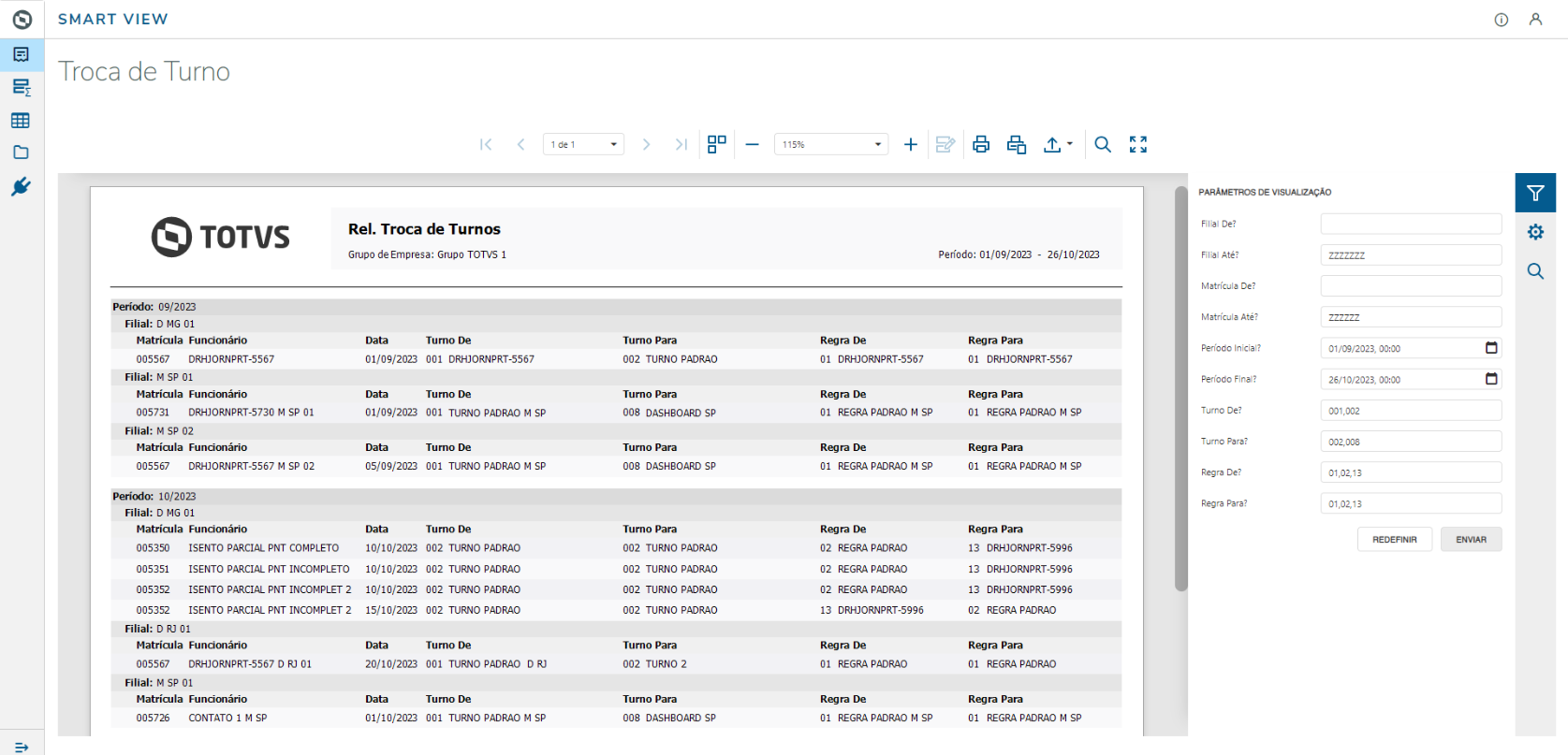Click the '002 TURNO 2' cell

tap(654, 664)
